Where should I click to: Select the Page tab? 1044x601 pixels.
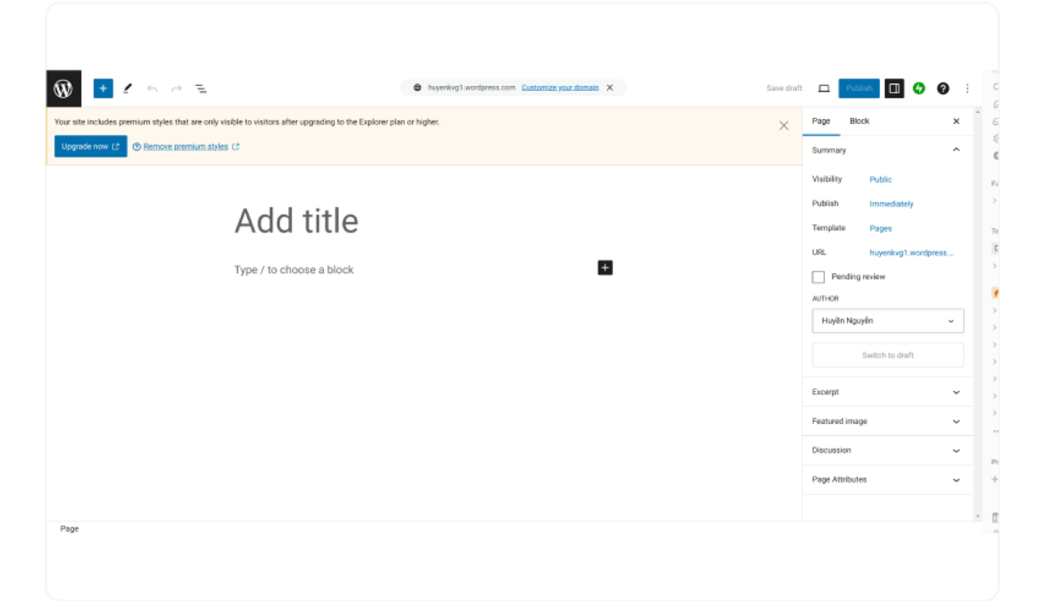click(x=821, y=121)
